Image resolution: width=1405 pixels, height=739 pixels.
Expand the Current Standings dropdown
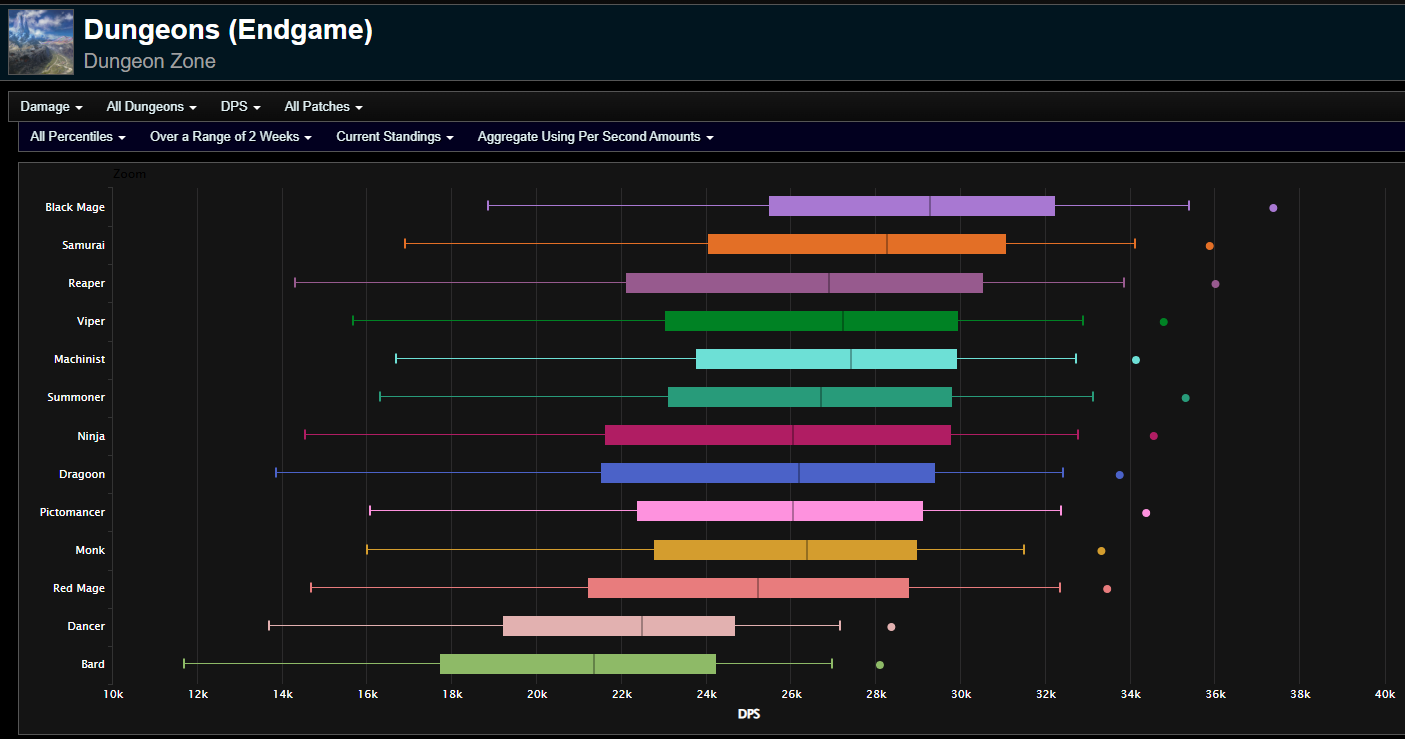395,137
